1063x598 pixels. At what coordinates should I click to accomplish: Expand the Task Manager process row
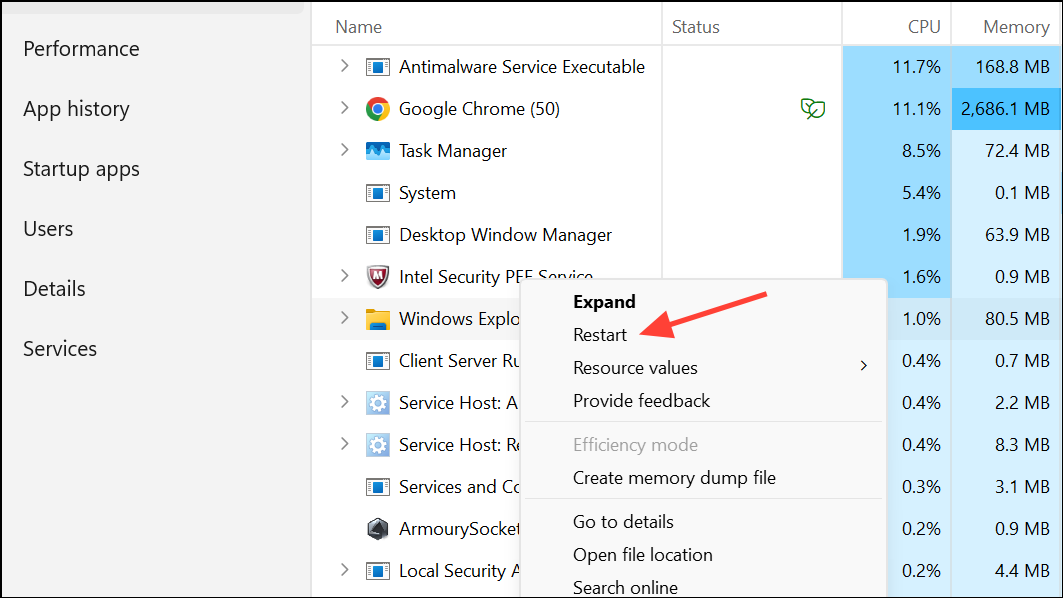click(x=344, y=150)
